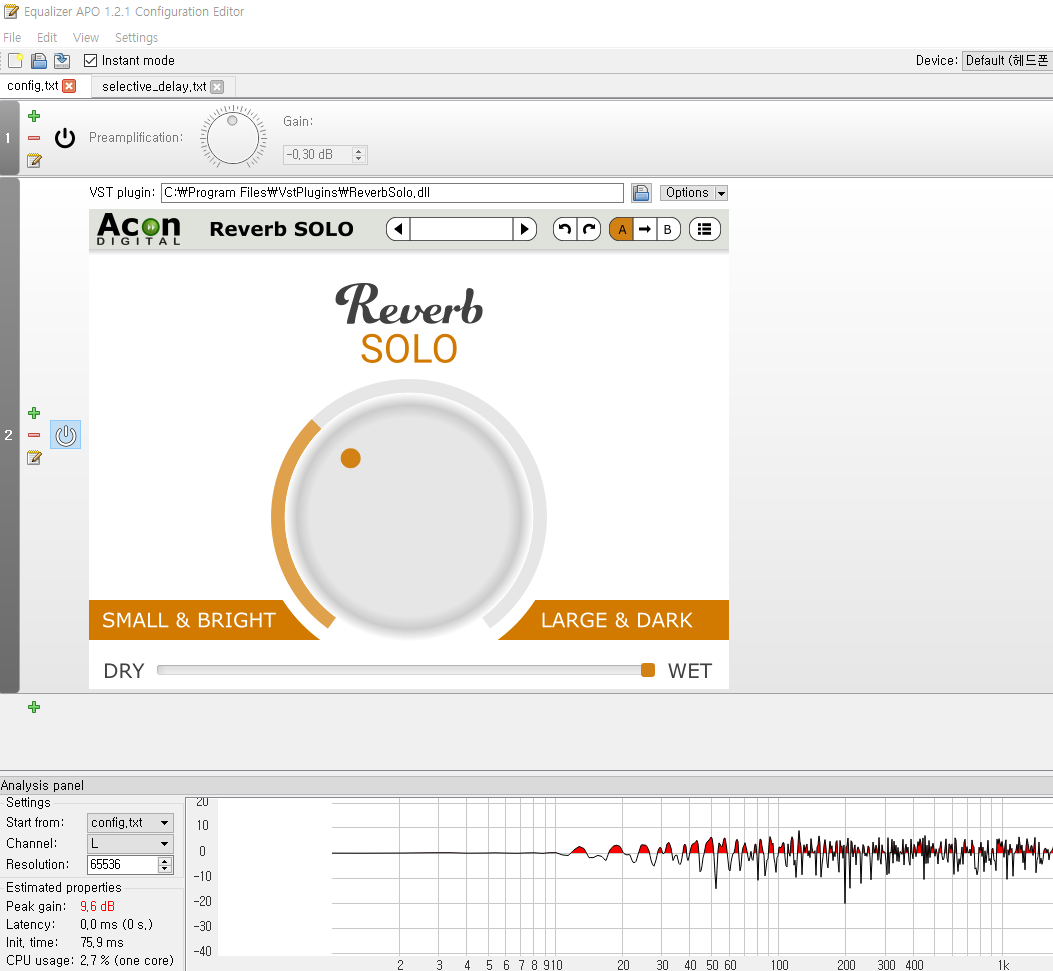Expand the Options dropdown arrow
The image size is (1053, 971).
721,193
